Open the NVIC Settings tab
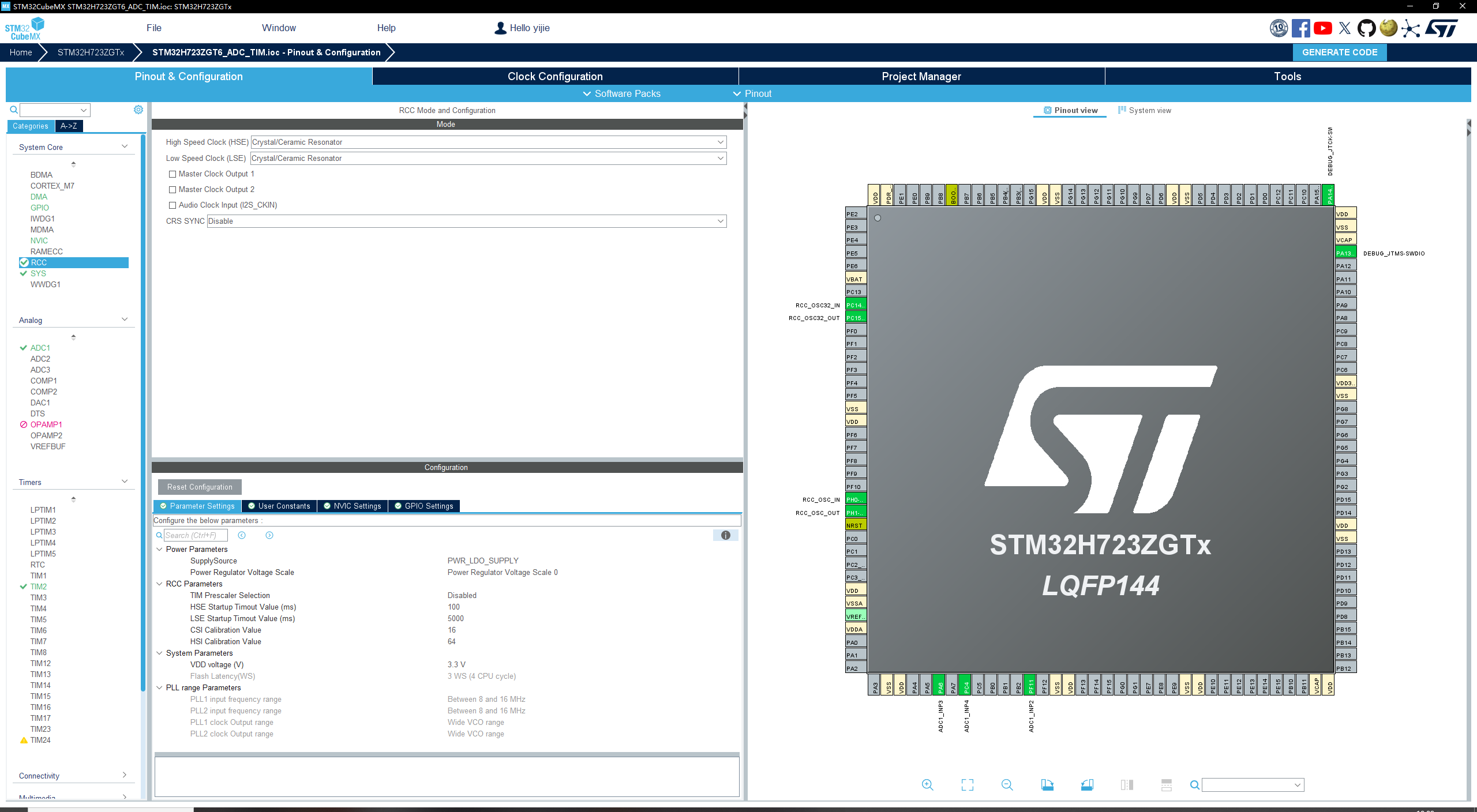Screen dimensions: 1477x812 353,506
